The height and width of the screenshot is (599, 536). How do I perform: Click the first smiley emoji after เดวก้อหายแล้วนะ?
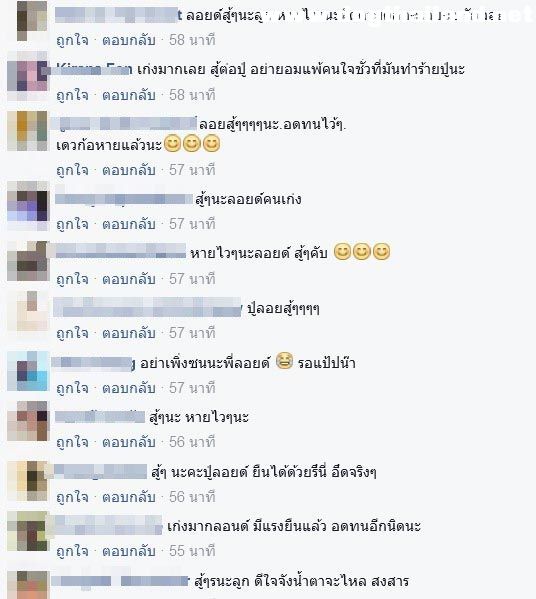coord(172,144)
